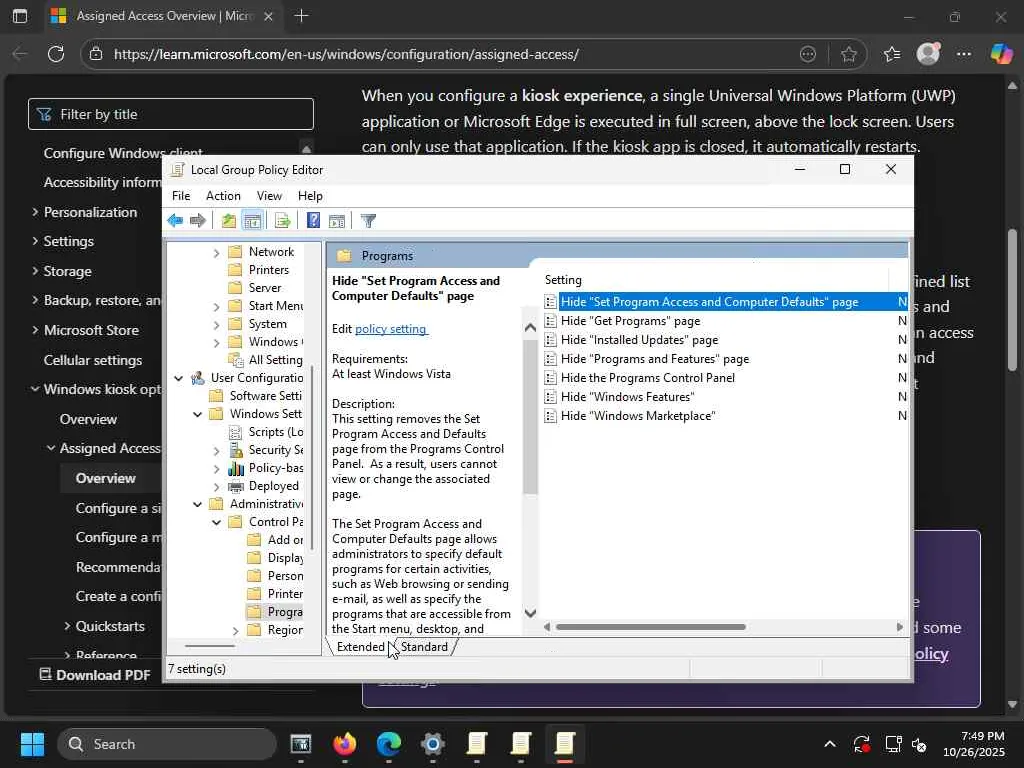Open the File menu
The image size is (1024, 768).
pyautogui.click(x=181, y=195)
